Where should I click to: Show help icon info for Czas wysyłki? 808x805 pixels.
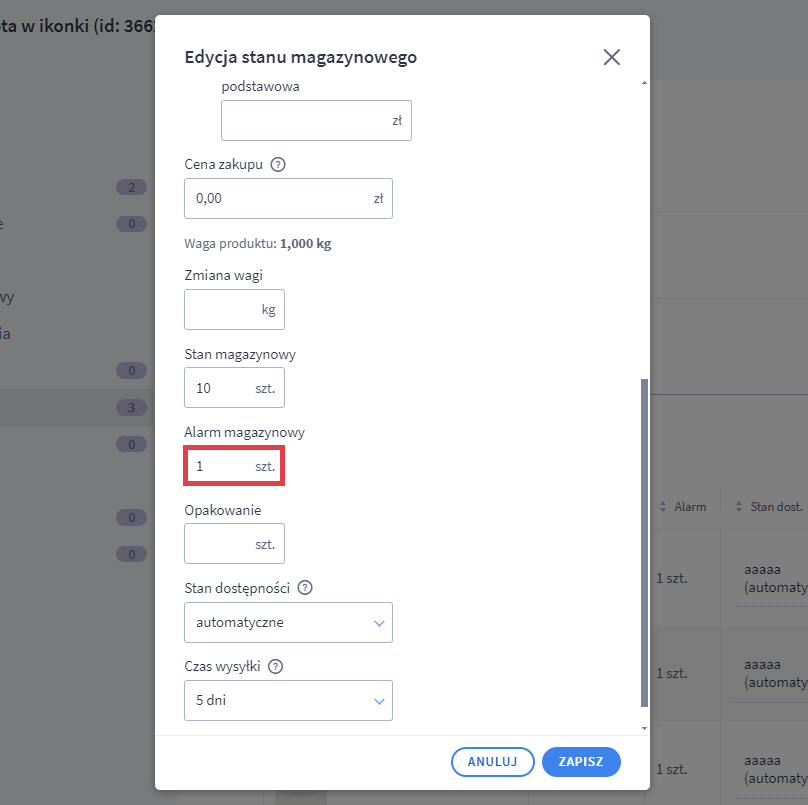276,667
